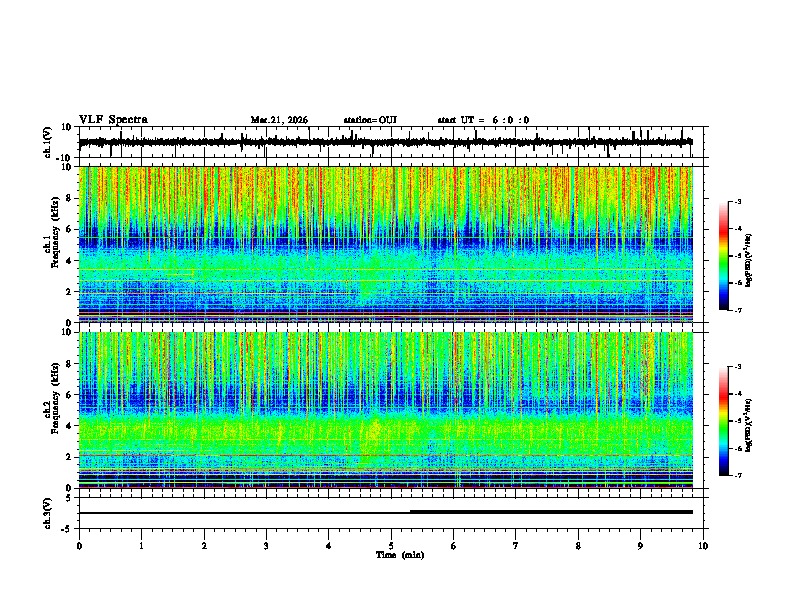
Task: Click the "-3" label on ch.1 color bar
Action: tap(737, 201)
